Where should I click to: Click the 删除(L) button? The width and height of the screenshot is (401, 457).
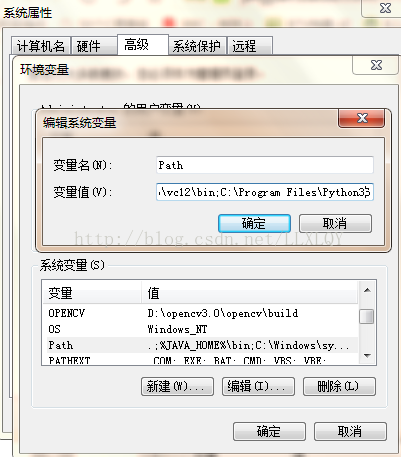pyautogui.click(x=339, y=387)
